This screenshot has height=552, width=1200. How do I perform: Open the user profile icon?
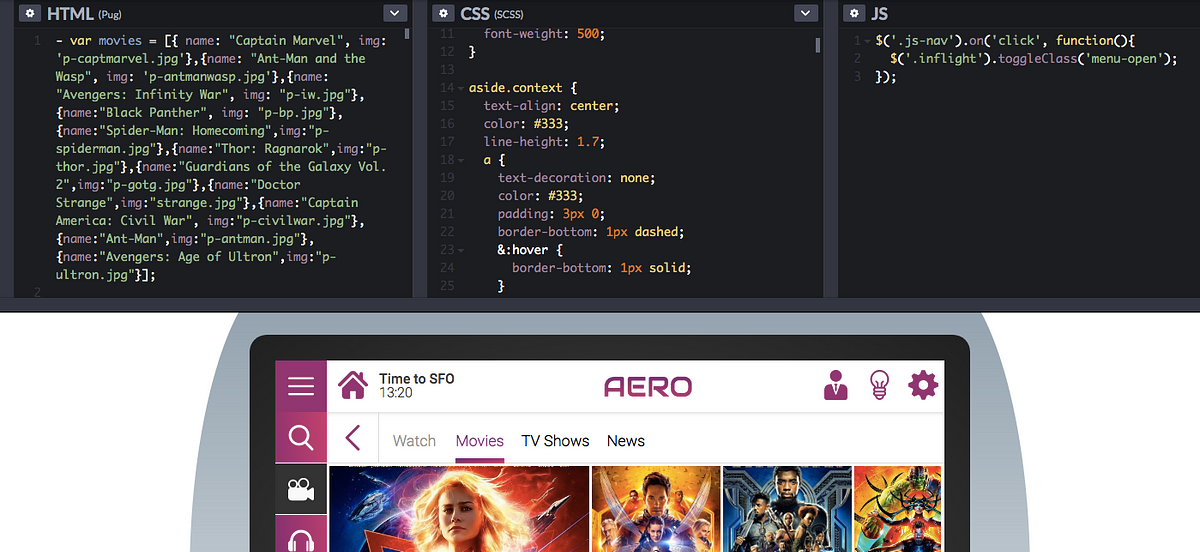coord(835,385)
